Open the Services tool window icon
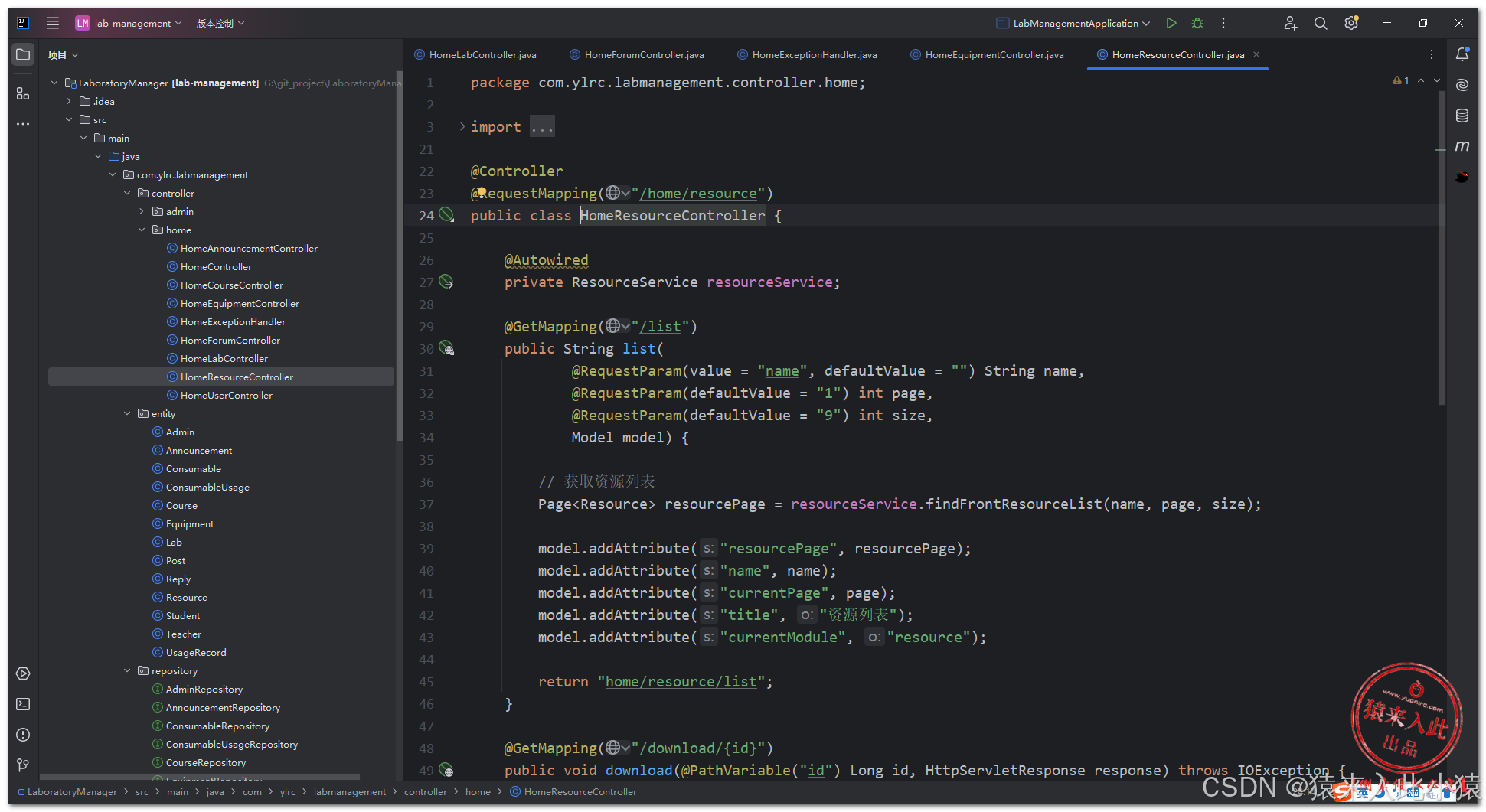Image resolution: width=1486 pixels, height=812 pixels. [23, 673]
